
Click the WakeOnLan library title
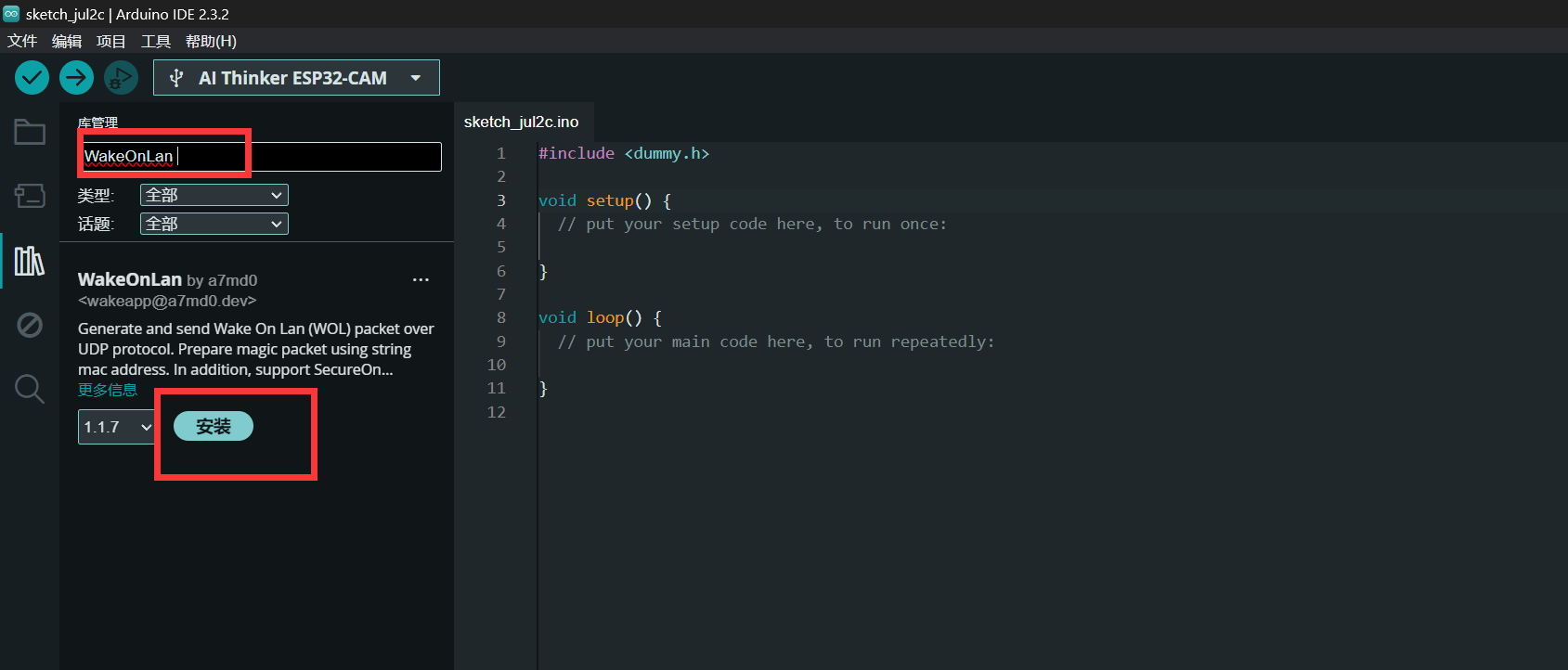[130, 279]
